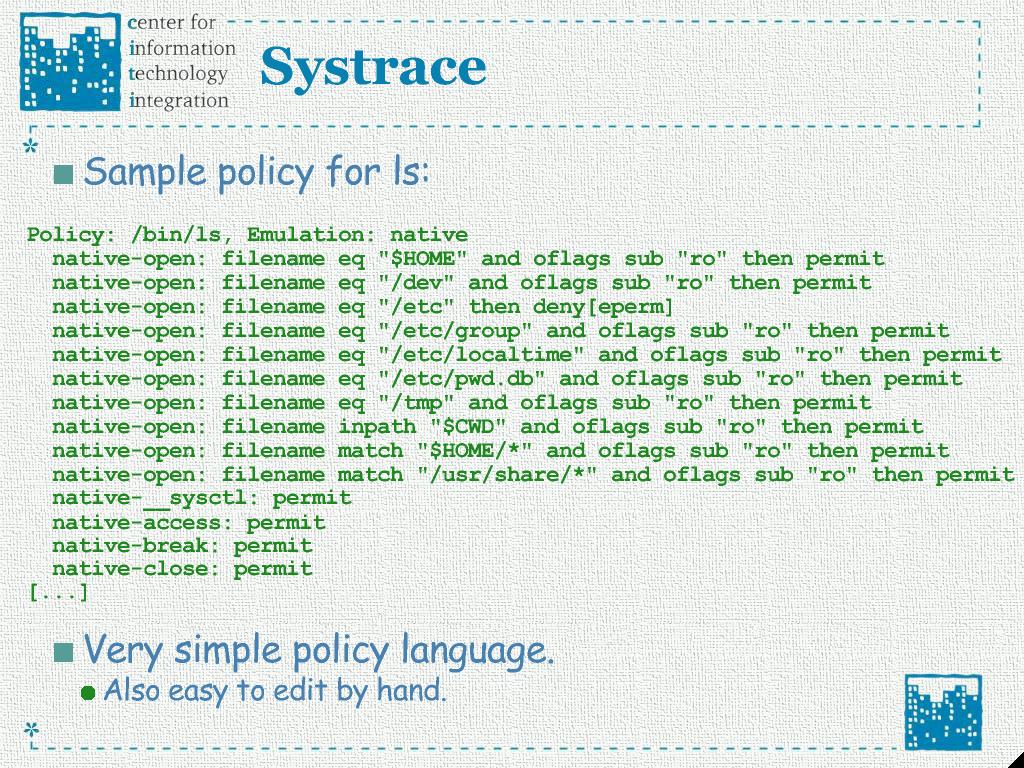Image resolution: width=1024 pixels, height=768 pixels.
Task: Click the square bullet beside 'Sample policy for ls'
Action: click(65, 175)
